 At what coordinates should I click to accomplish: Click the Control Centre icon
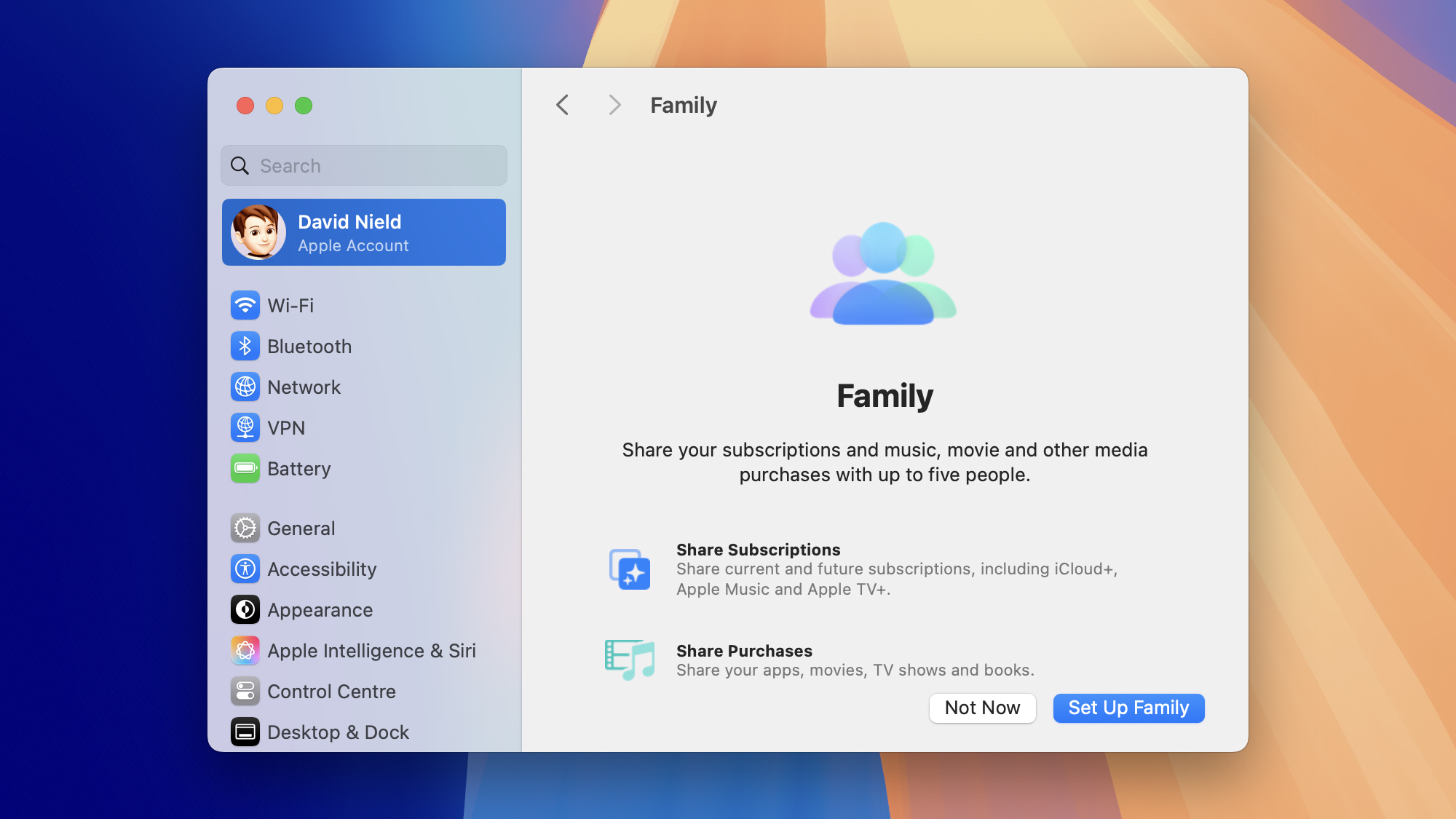click(245, 691)
